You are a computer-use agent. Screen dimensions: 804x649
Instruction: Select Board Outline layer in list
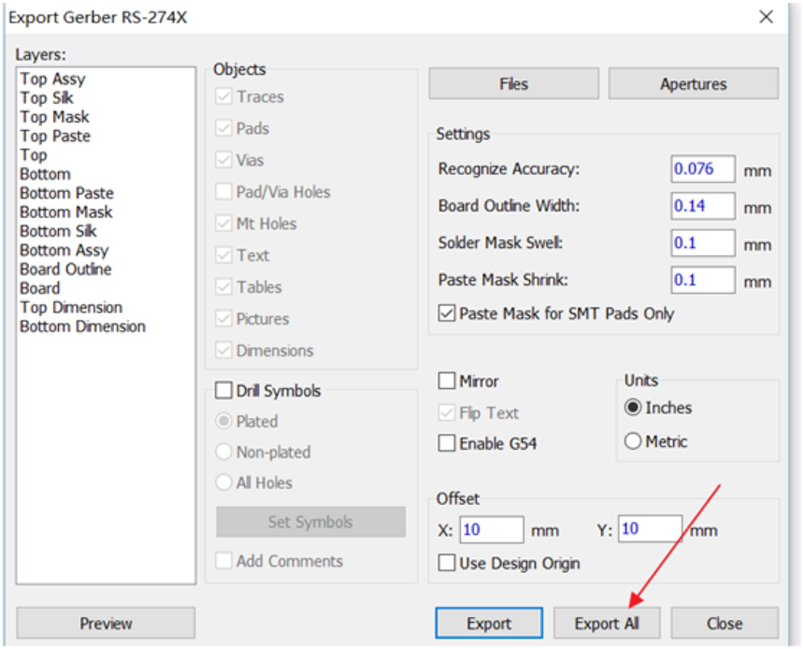[x=66, y=269]
